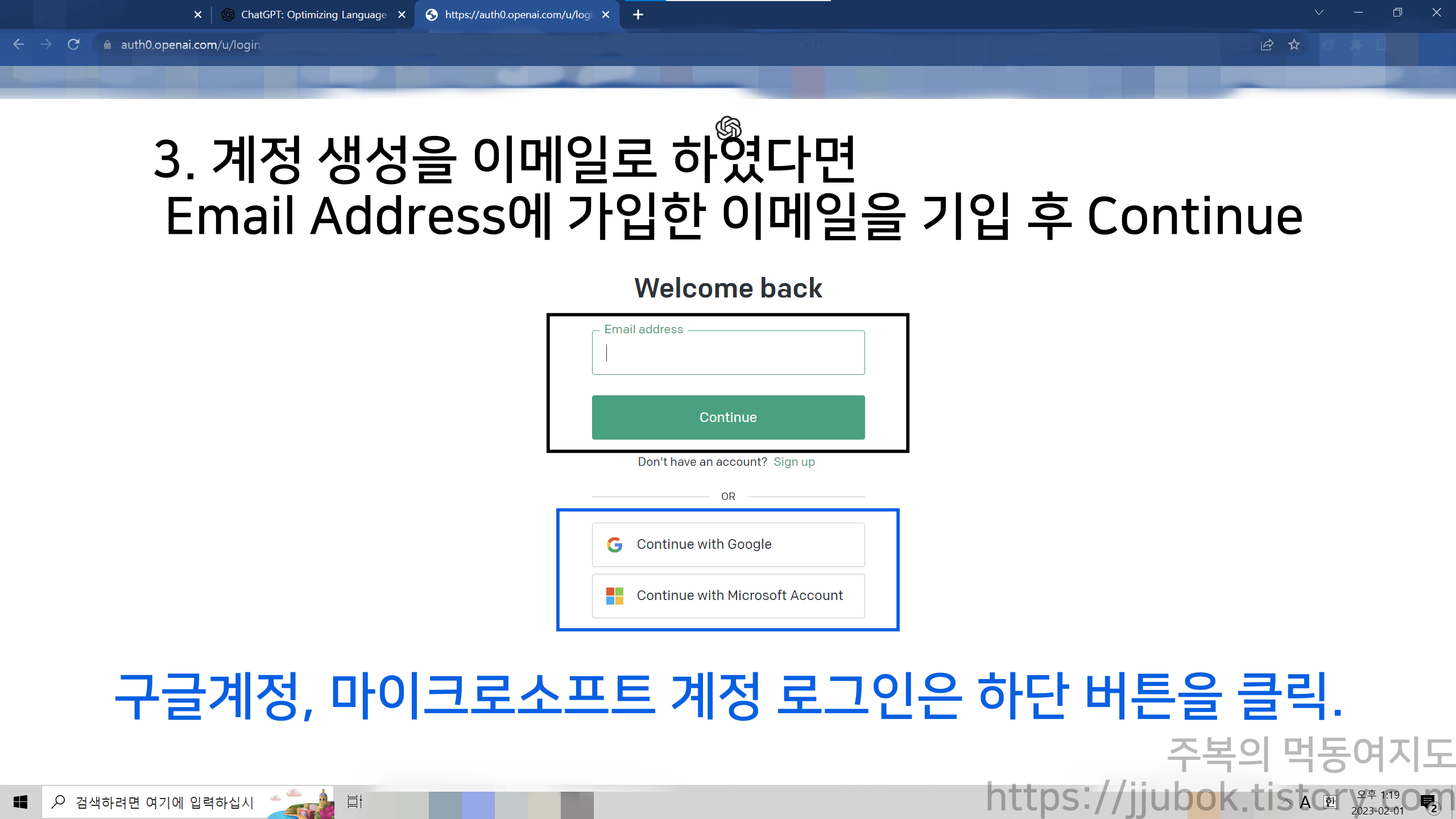Click the Sign up link
The width and height of the screenshot is (1456, 819).
pos(794,461)
